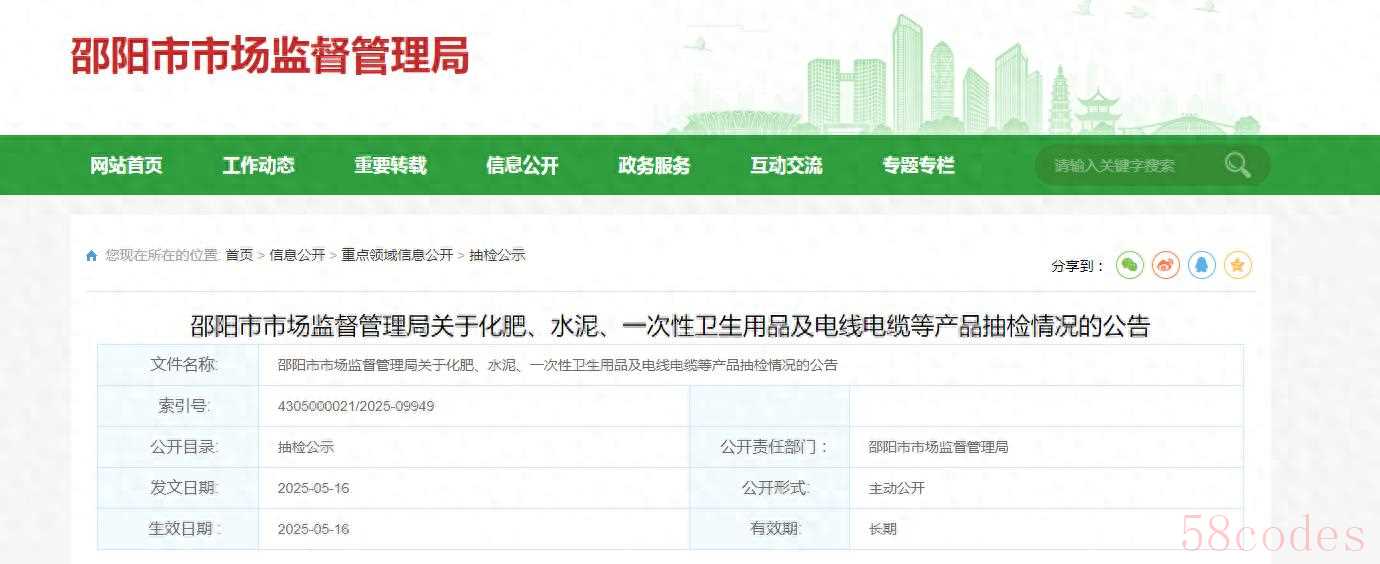Click the 信息公开 link in the breadcrumb
Screen dimensions: 1380x564
pyautogui.click(x=297, y=255)
